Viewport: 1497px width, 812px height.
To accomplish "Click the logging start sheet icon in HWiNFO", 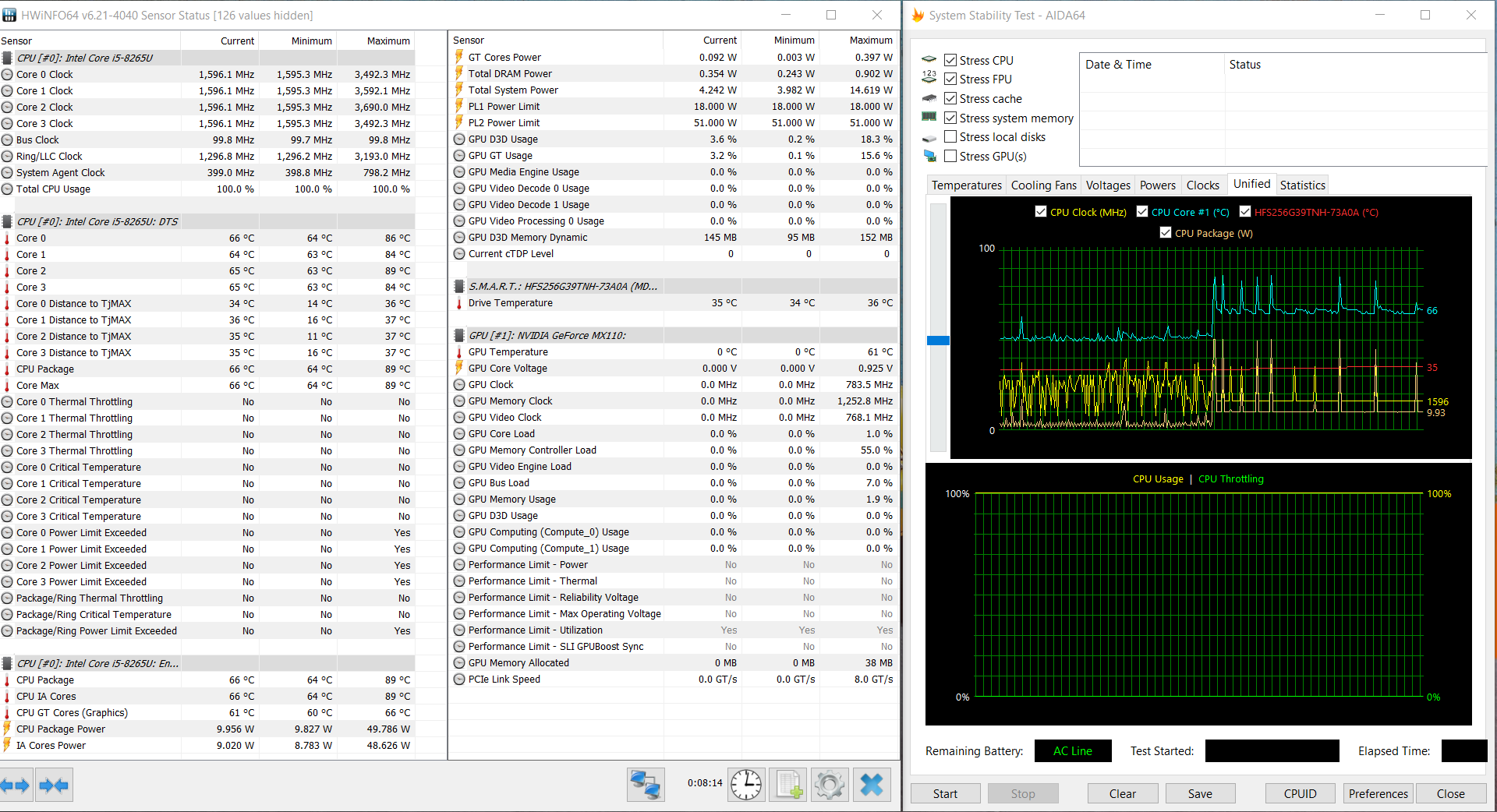I will point(788,784).
